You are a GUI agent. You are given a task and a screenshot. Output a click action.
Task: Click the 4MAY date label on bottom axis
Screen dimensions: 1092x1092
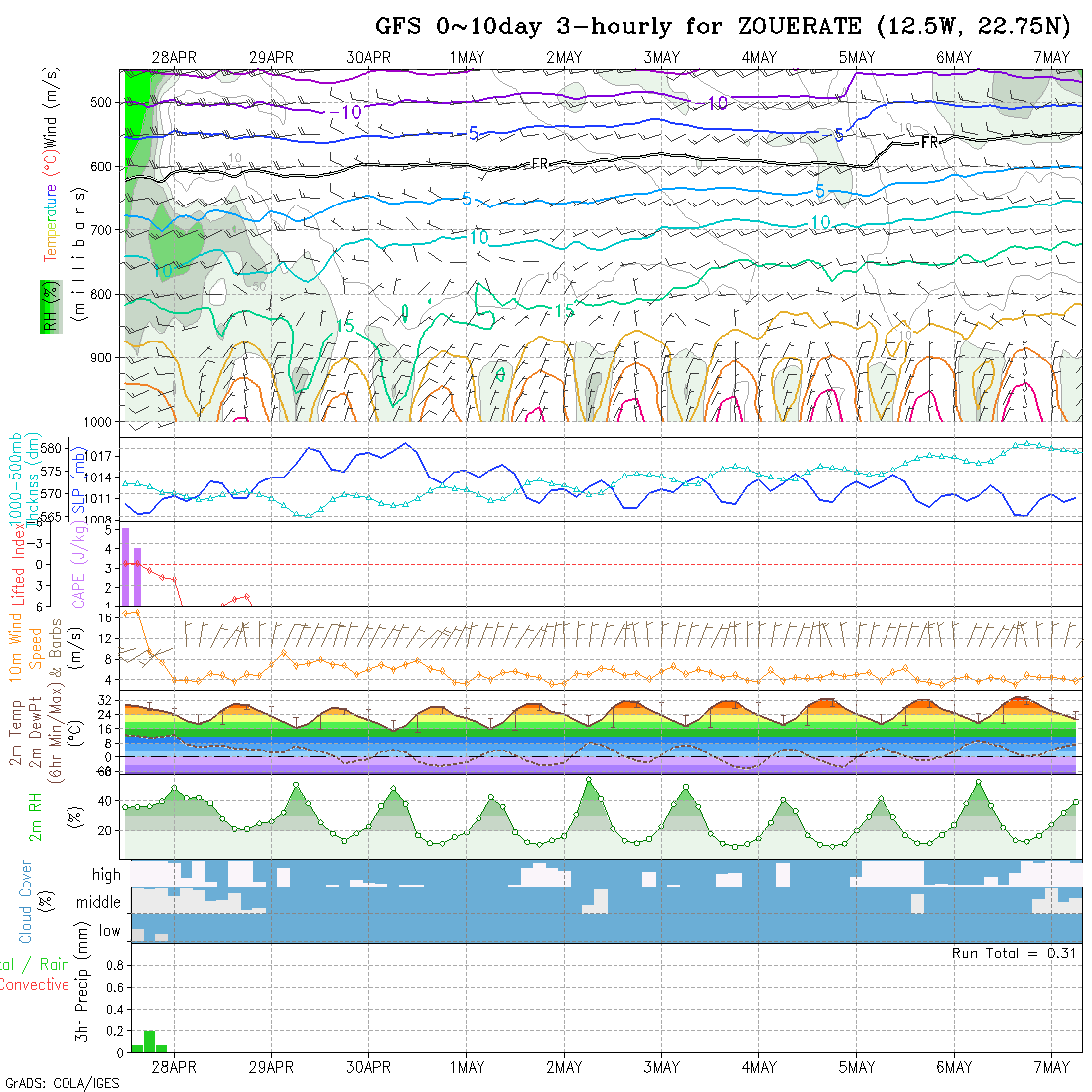758,1067
